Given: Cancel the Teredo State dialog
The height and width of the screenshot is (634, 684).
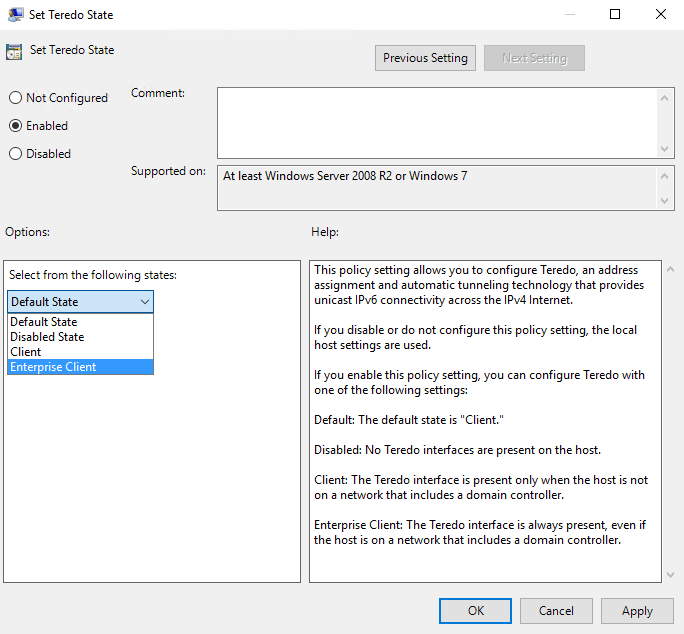Looking at the screenshot, I should tap(556, 611).
